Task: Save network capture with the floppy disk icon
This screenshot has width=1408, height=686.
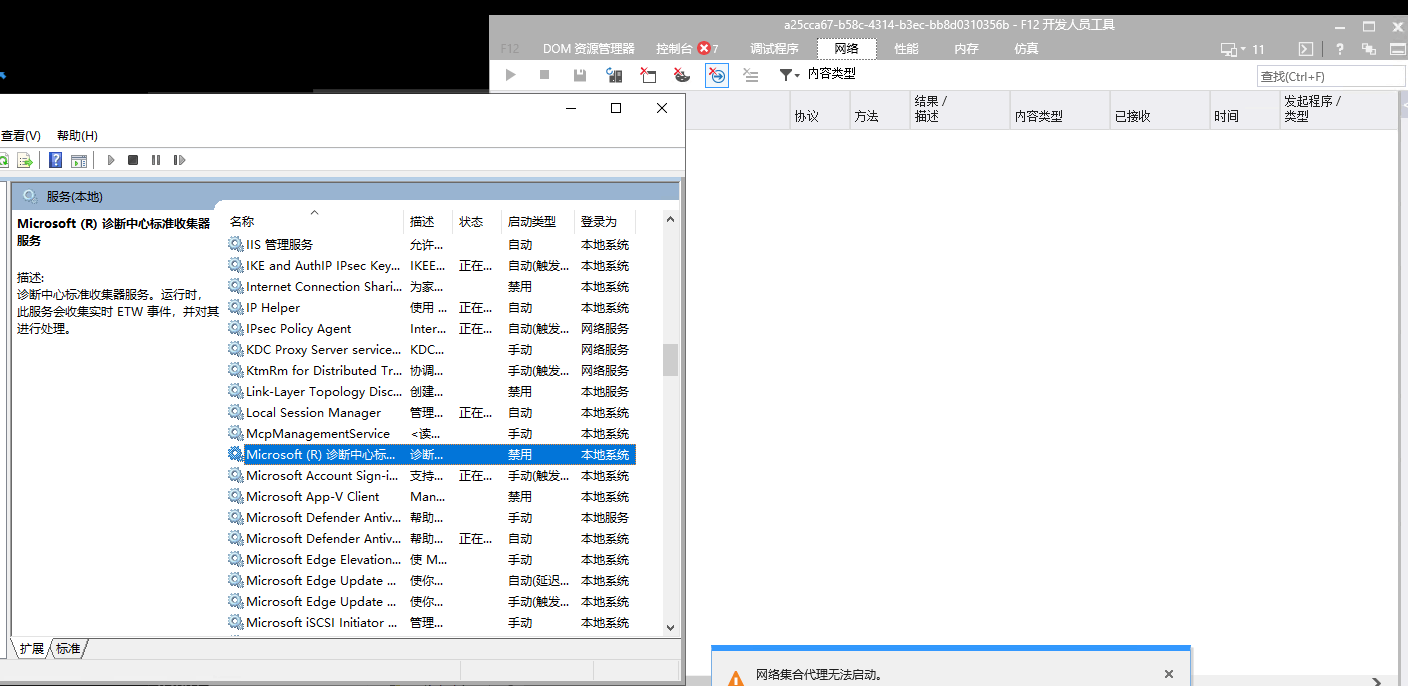Action: point(580,75)
